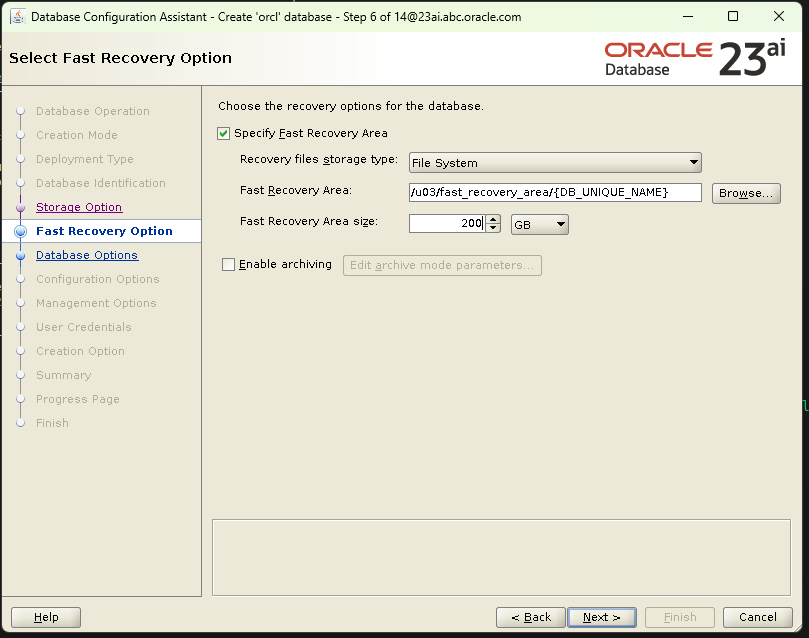Open the GB size unit dropdown
This screenshot has width=809, height=638.
pyautogui.click(x=539, y=225)
